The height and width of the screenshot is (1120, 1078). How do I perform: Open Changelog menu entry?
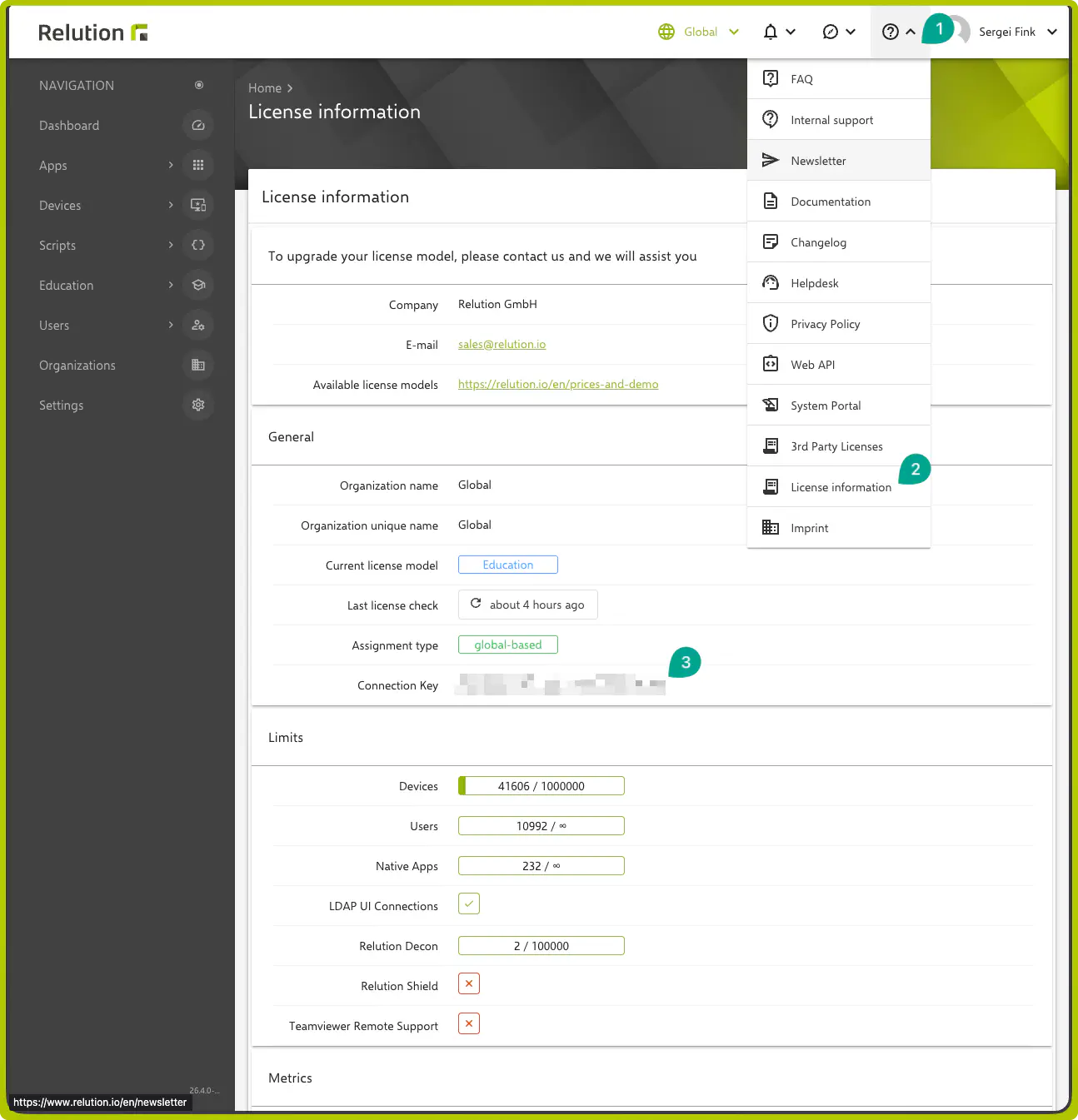[x=839, y=242]
